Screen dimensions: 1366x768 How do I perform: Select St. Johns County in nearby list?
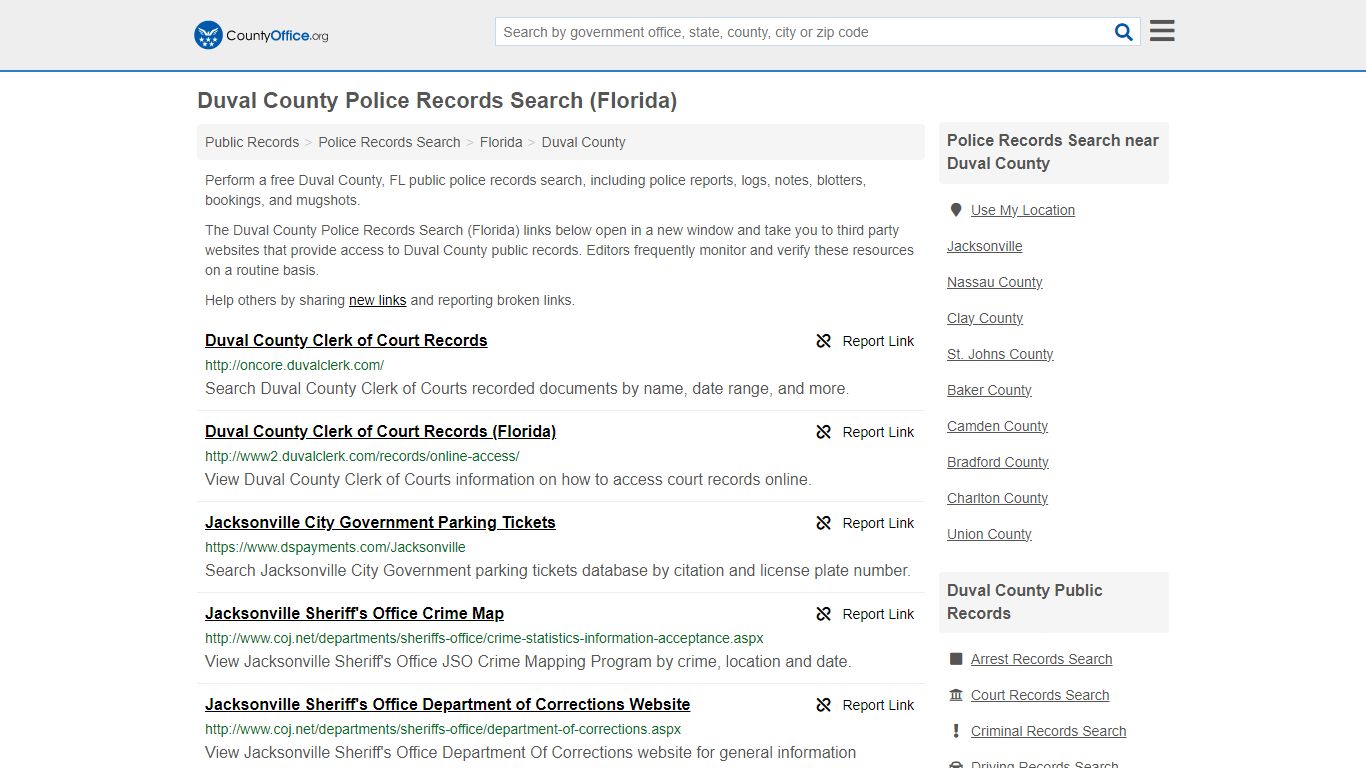tap(1000, 354)
